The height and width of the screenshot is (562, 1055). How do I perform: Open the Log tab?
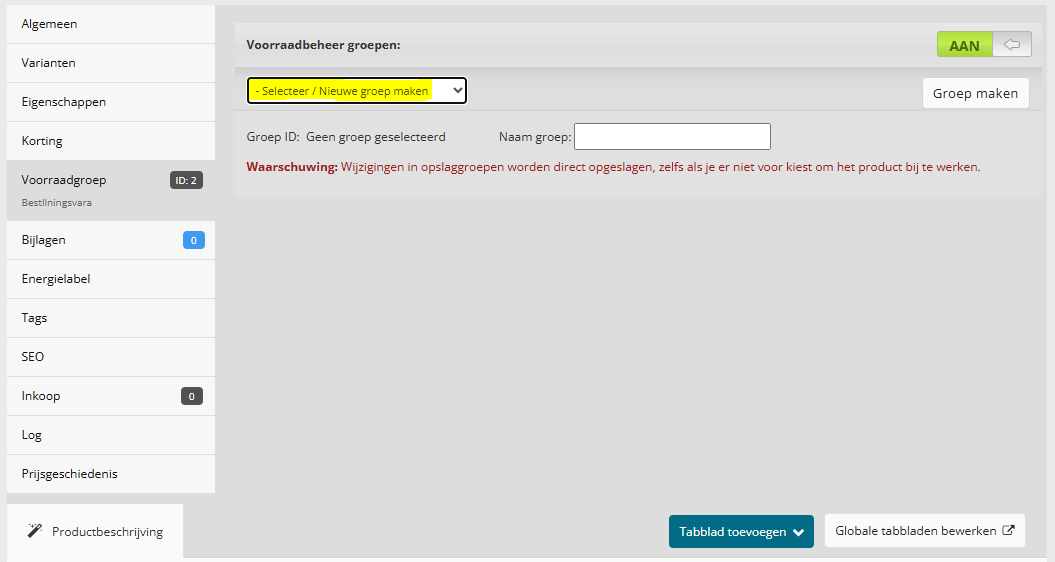pos(111,435)
